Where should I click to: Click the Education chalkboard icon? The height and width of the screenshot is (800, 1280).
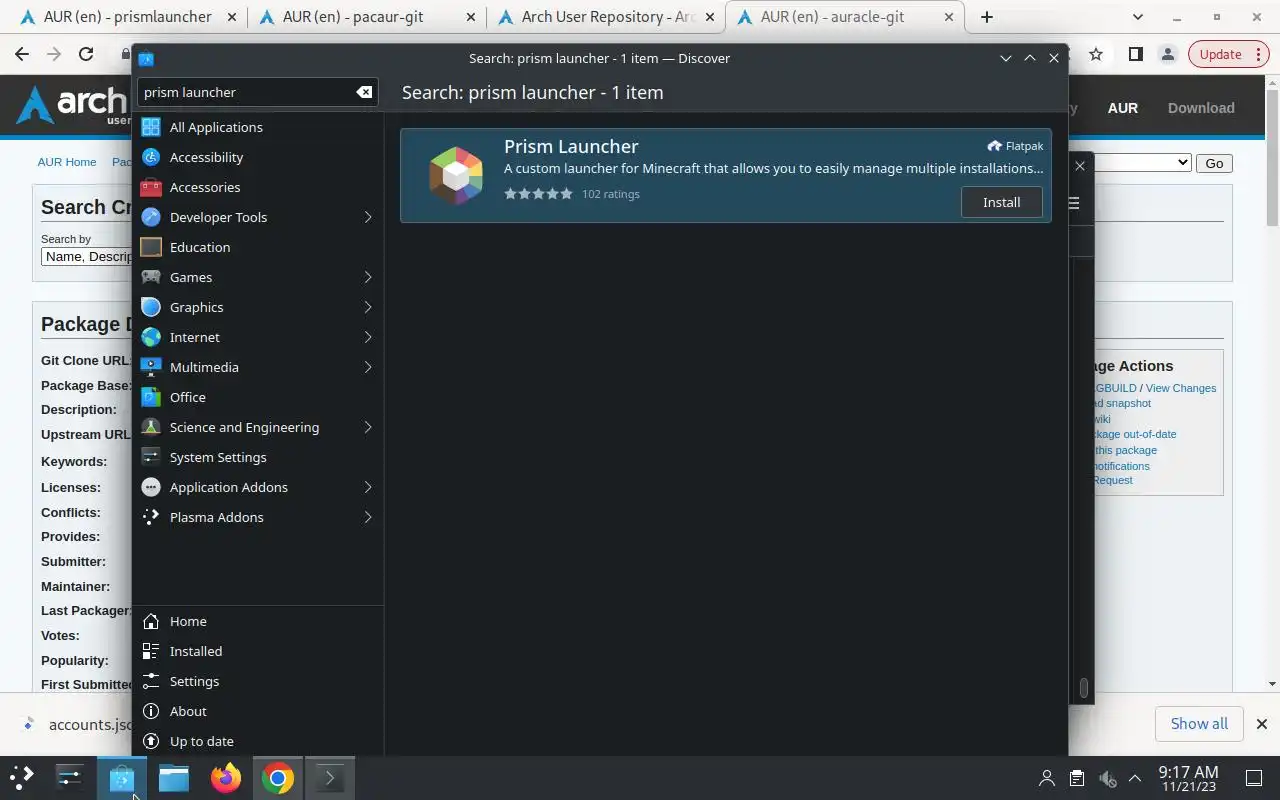tap(151, 247)
